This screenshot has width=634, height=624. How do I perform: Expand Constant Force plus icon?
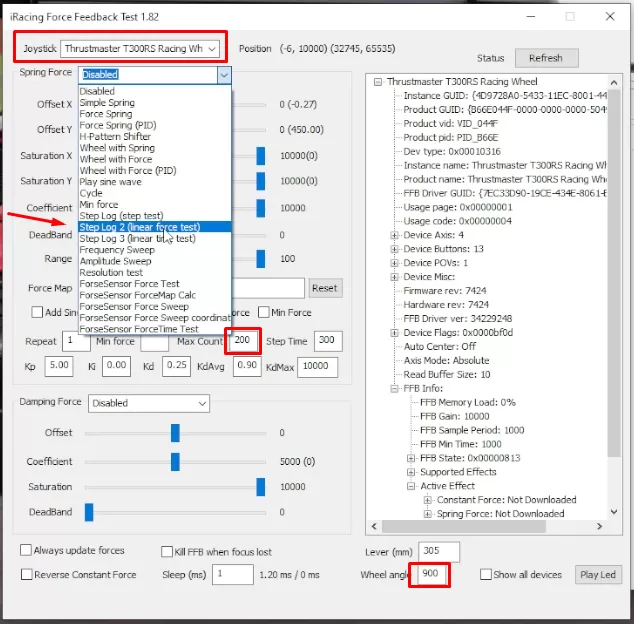coord(427,500)
